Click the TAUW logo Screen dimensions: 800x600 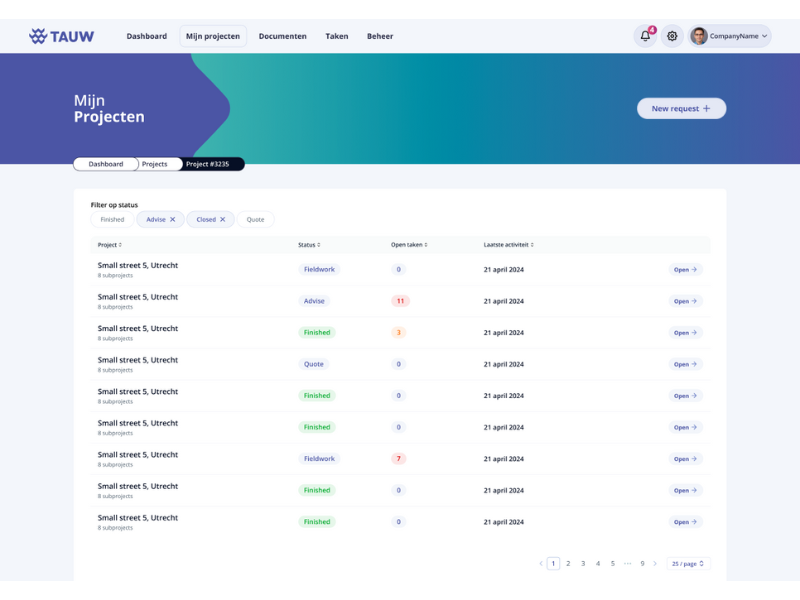[x=62, y=36]
